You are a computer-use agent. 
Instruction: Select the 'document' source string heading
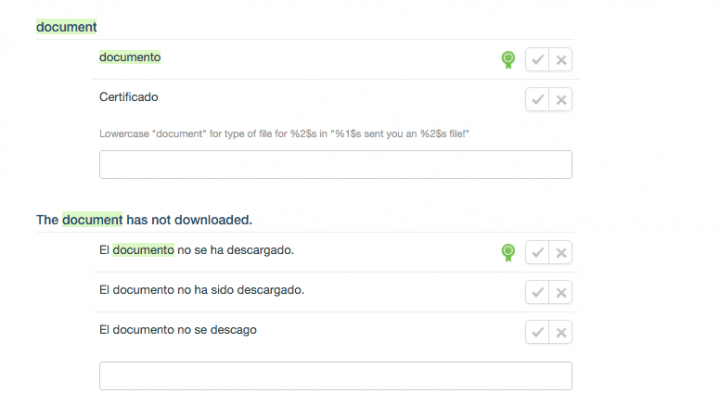pos(66,27)
